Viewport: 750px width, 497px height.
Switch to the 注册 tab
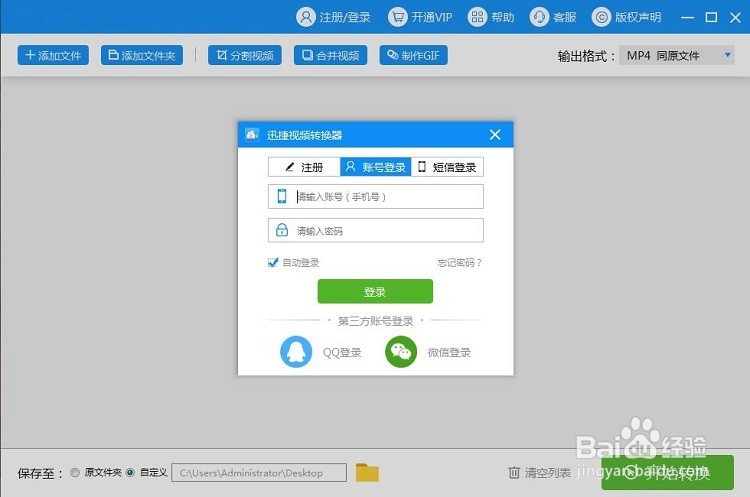point(304,167)
